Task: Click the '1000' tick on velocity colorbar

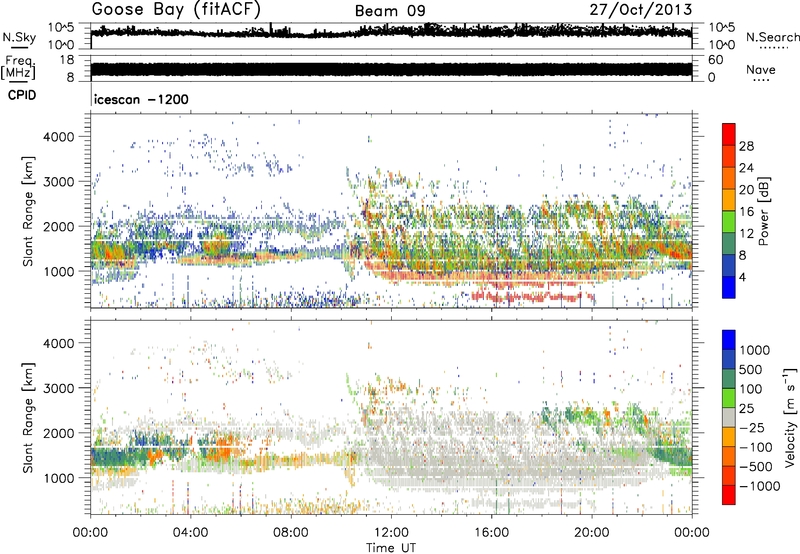Action: click(x=754, y=350)
